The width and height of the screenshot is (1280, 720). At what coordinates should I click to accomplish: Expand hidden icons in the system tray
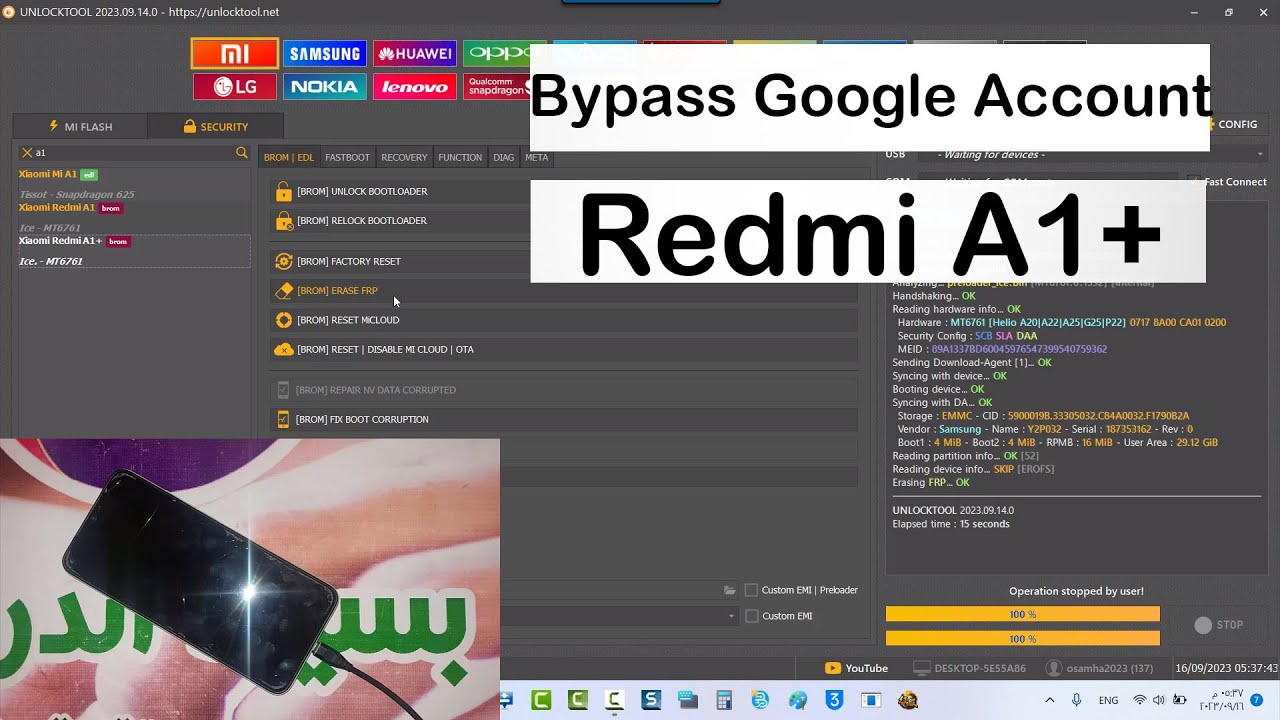pos(1050,699)
